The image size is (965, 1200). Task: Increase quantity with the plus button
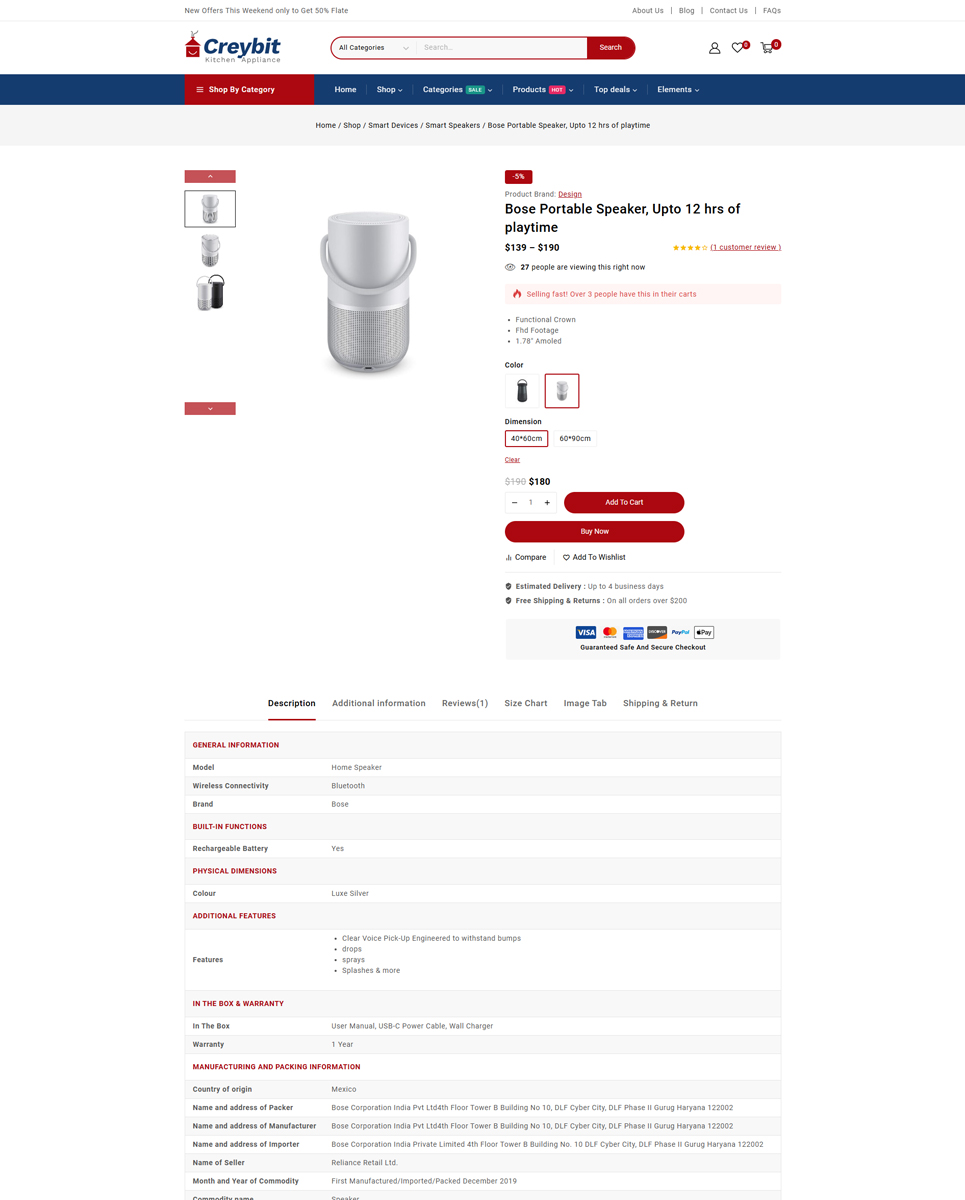tap(547, 502)
